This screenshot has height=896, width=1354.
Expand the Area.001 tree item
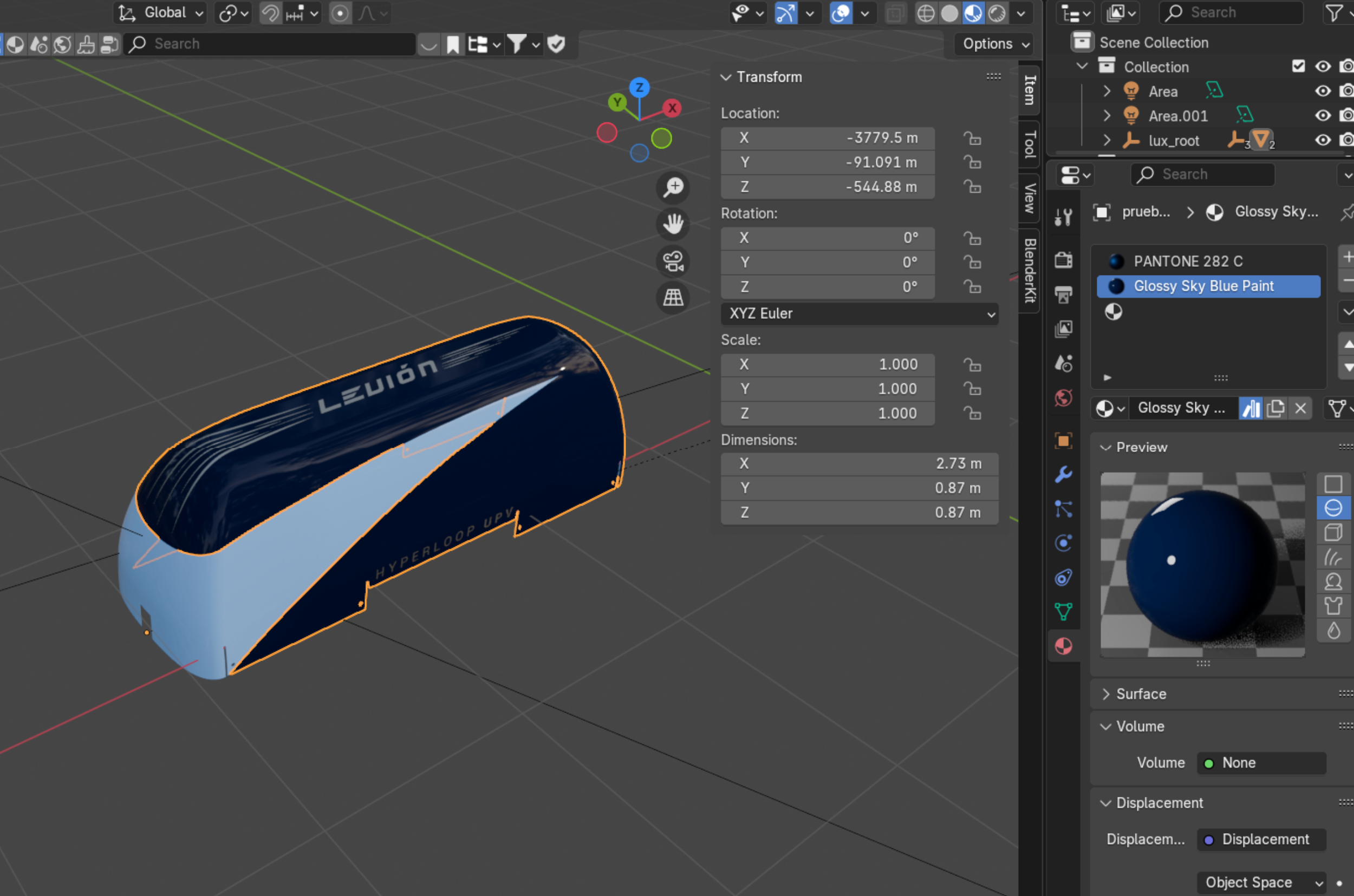point(1106,115)
